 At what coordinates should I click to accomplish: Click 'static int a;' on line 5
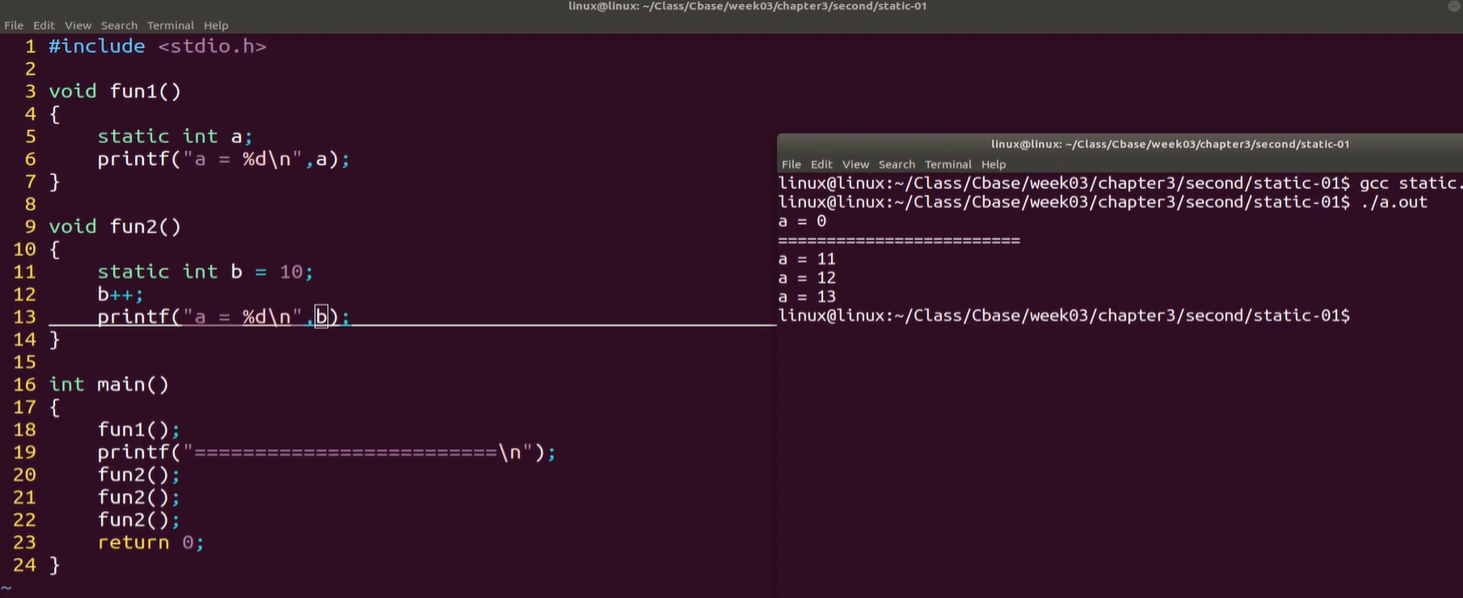pos(175,136)
